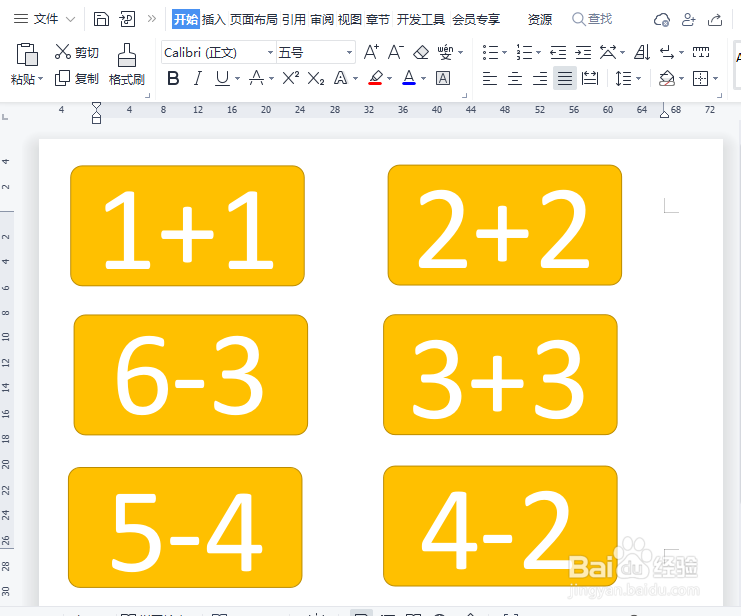Click the output as PDF icon
This screenshot has height=616, width=741.
[x=127, y=19]
